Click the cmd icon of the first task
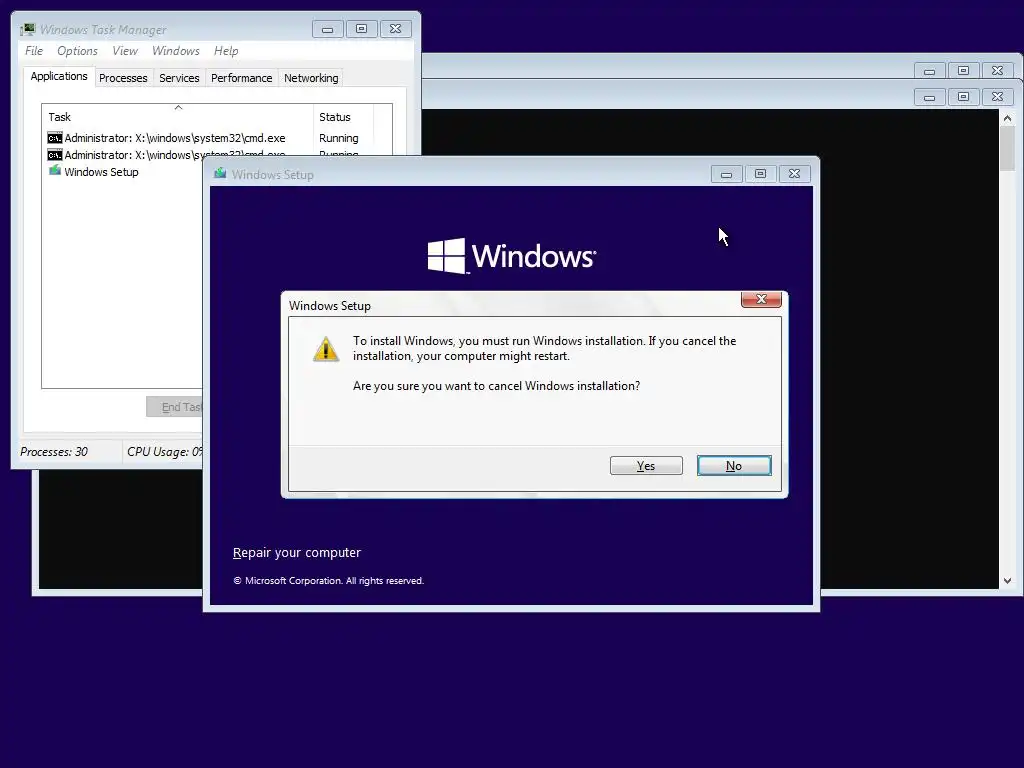This screenshot has height=768, width=1024. tap(55, 138)
